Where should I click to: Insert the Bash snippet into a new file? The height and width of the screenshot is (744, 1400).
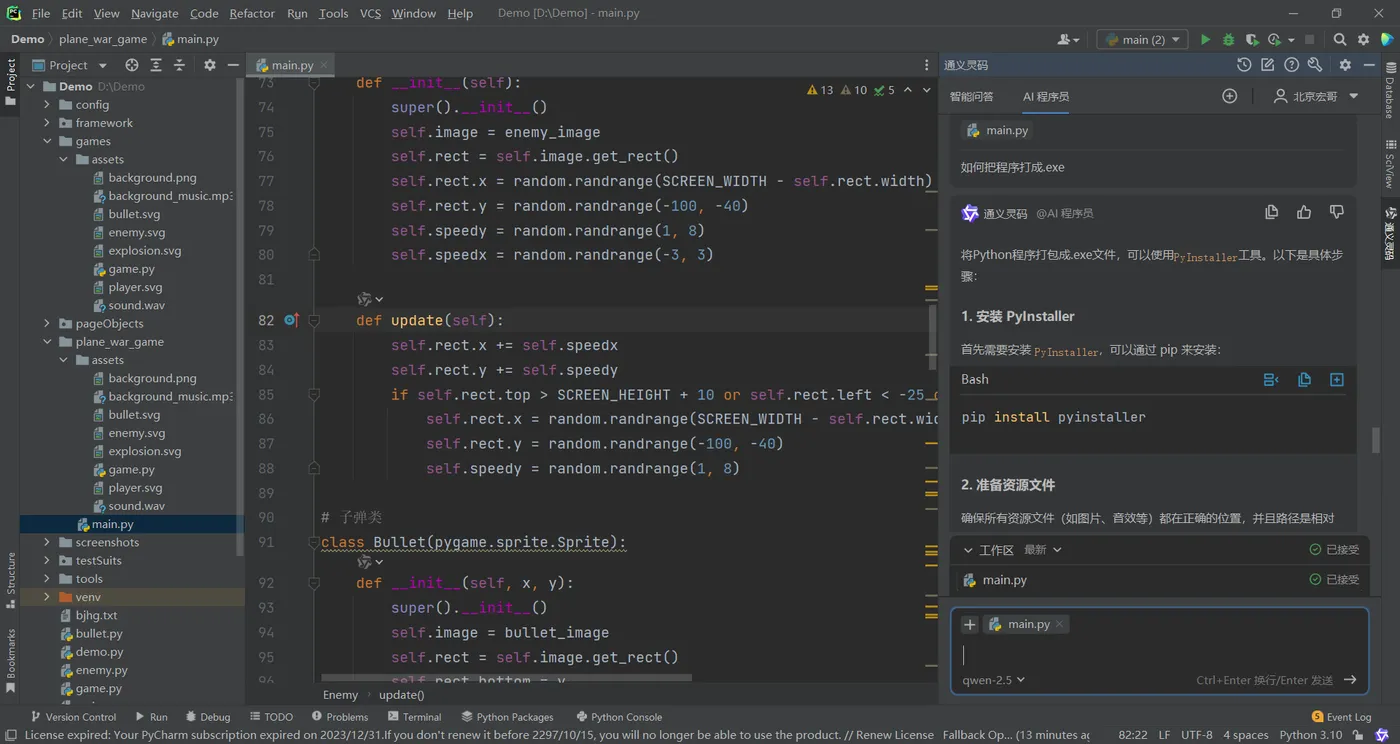1336,380
